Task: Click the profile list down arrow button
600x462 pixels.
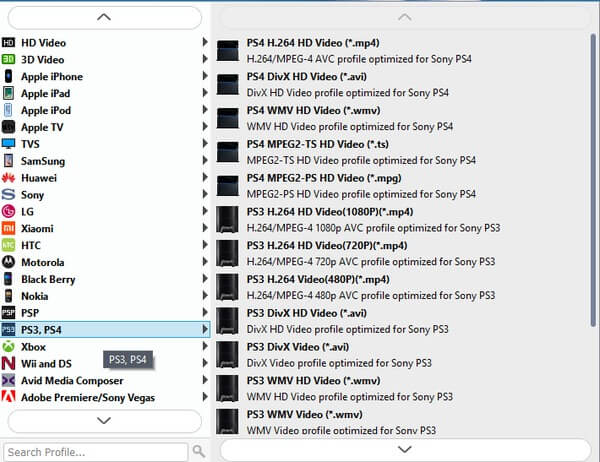Action: (405, 449)
